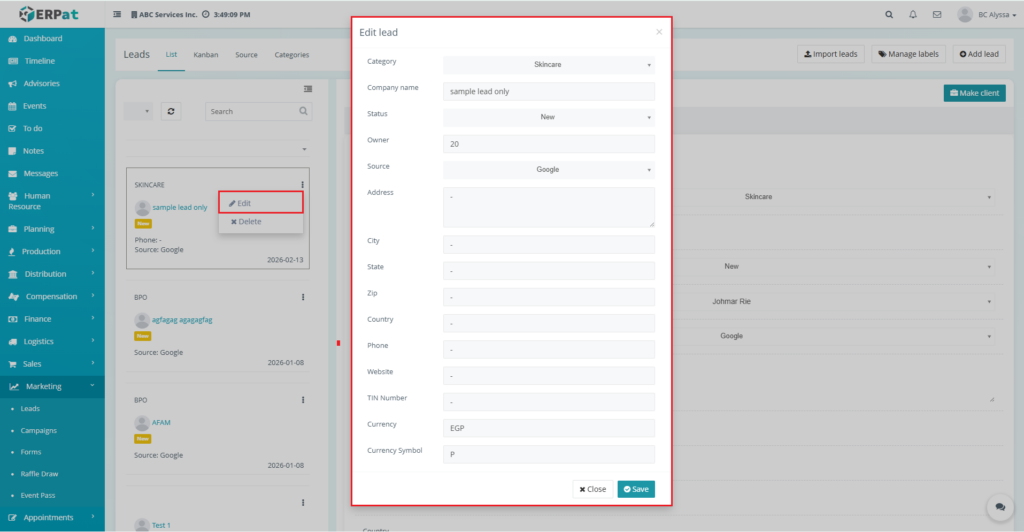Close the Edit lead dialog with X icon

(659, 32)
